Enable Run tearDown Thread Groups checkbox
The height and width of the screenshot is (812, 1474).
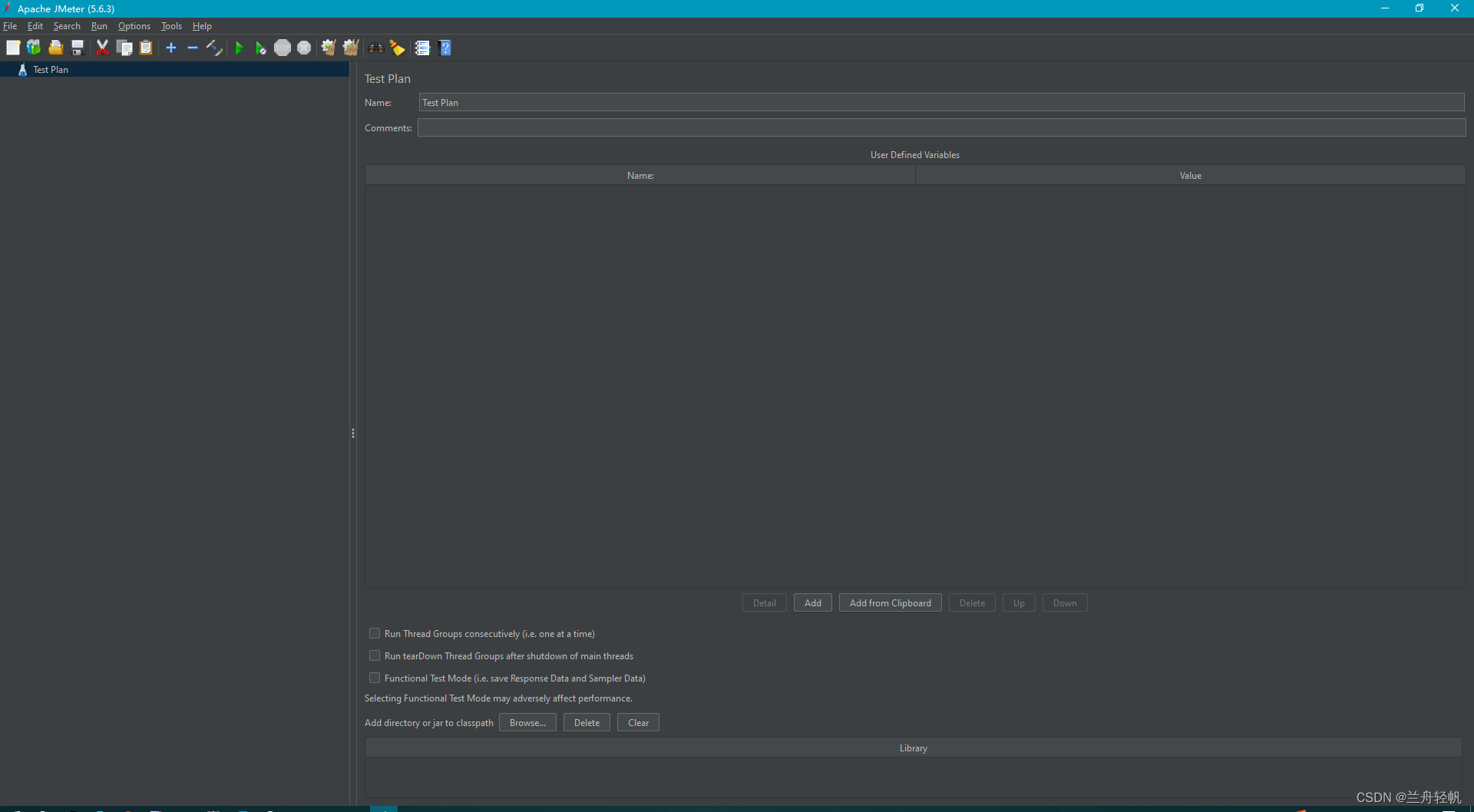click(375, 655)
